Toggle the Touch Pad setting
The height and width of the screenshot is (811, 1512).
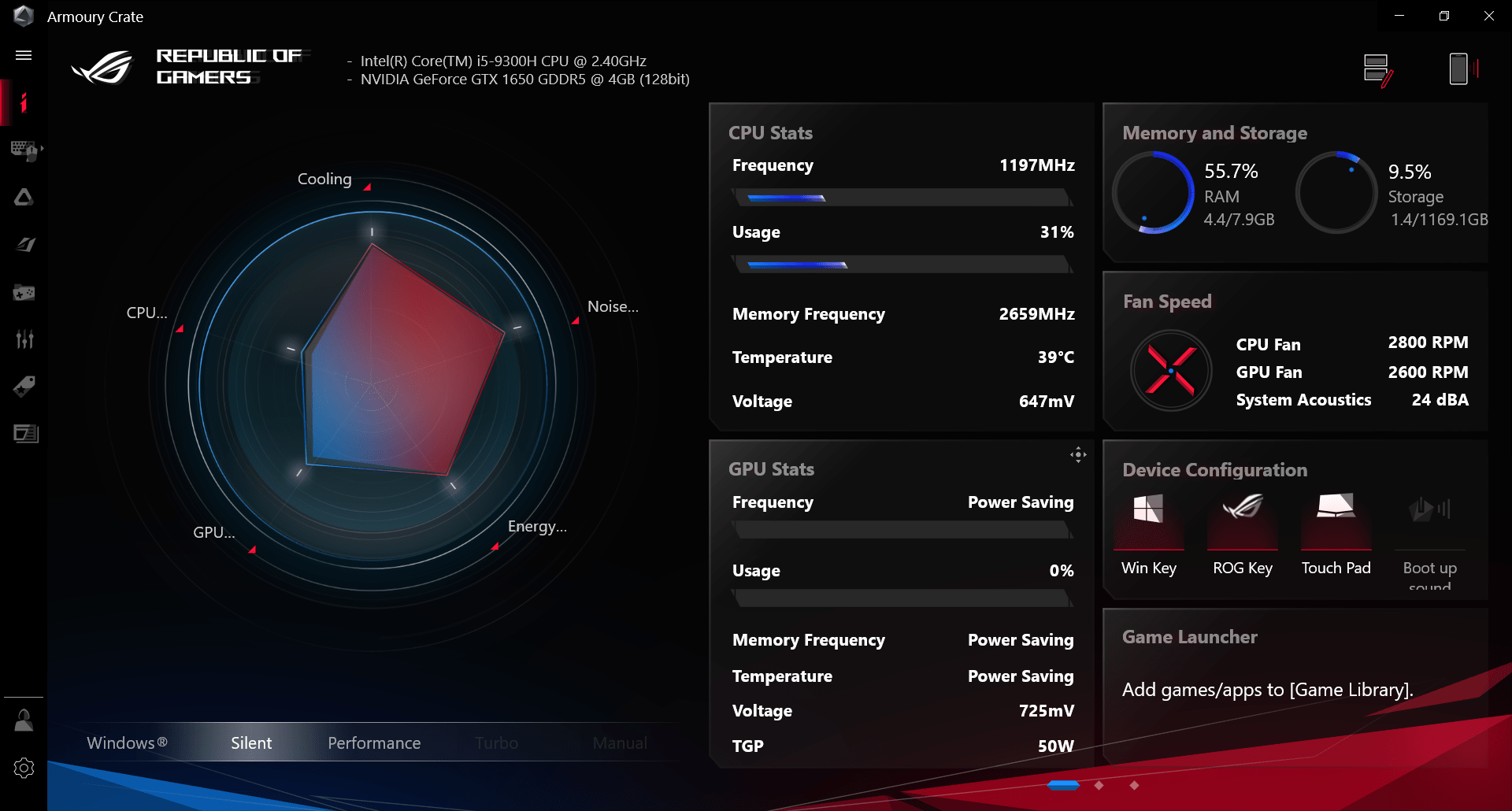1336,535
